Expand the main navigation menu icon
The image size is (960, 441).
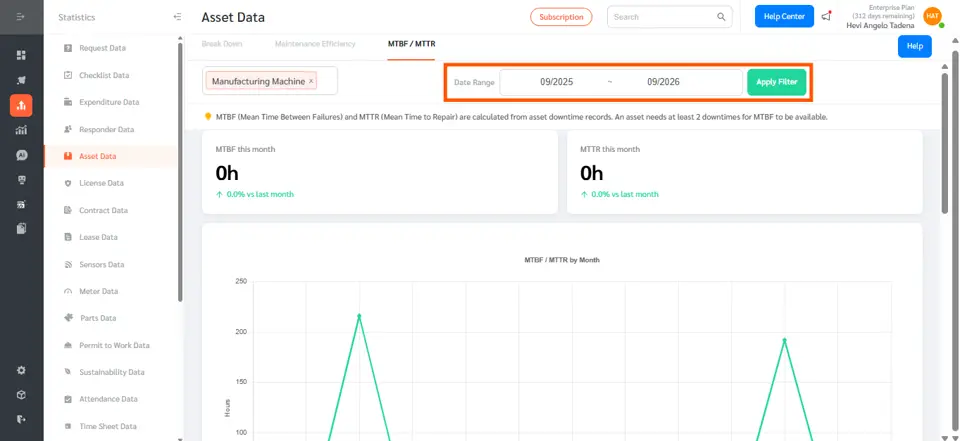21,17
